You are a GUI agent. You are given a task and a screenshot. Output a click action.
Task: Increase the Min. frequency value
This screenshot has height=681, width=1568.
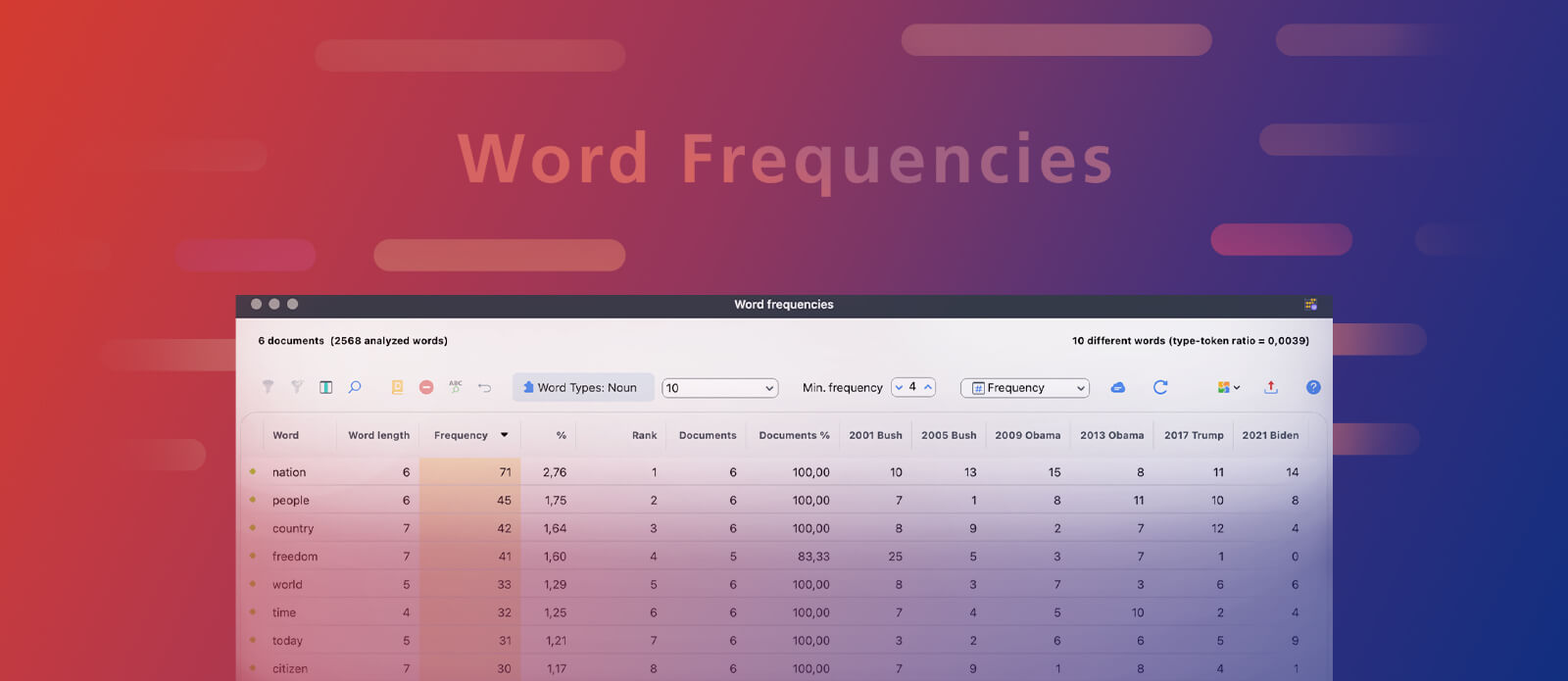coord(928,386)
